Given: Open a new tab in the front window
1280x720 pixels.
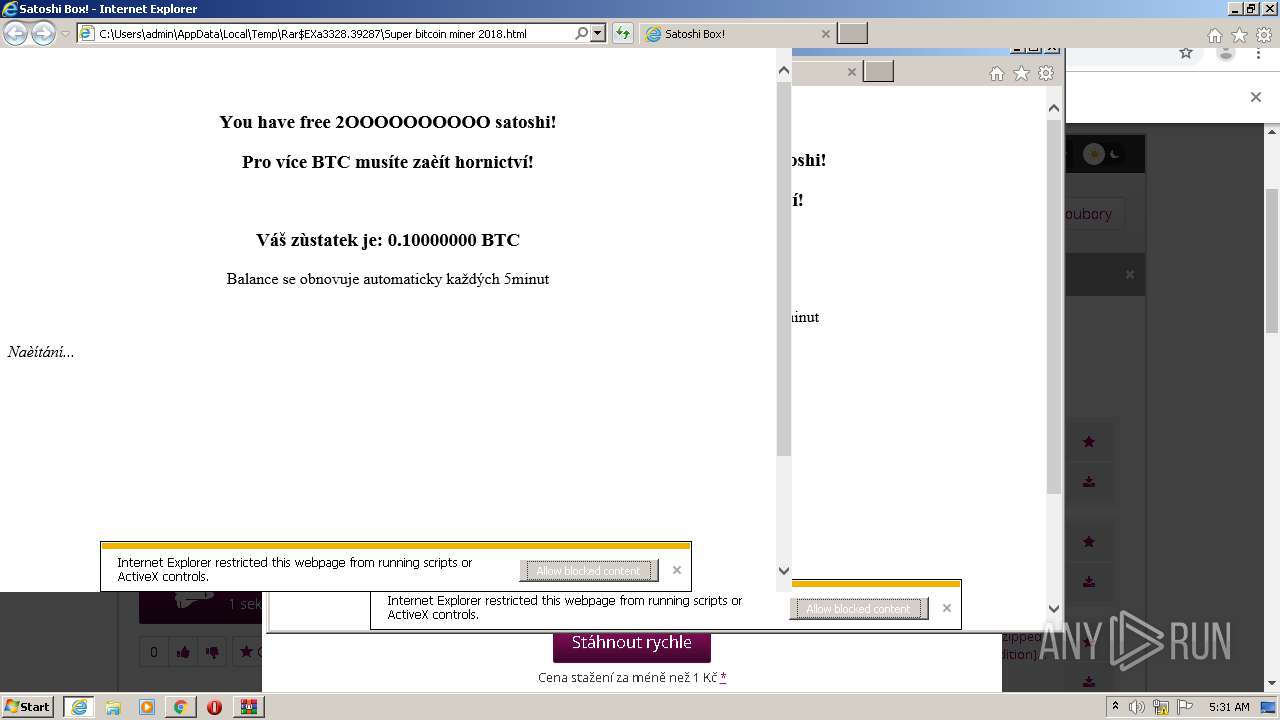Looking at the screenshot, I should [x=852, y=33].
